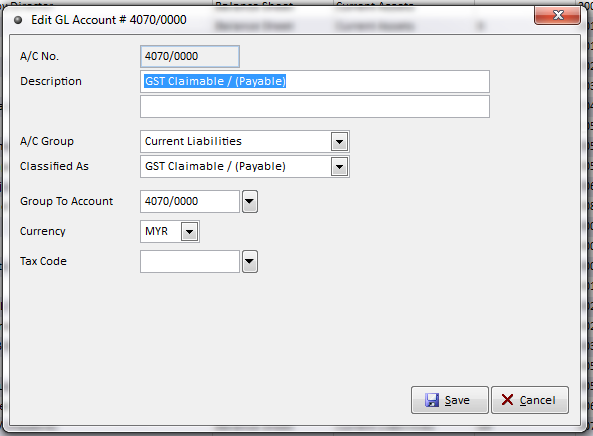Click the A/C No. field showing 4070/0000
593x436 pixels.
pos(189,56)
